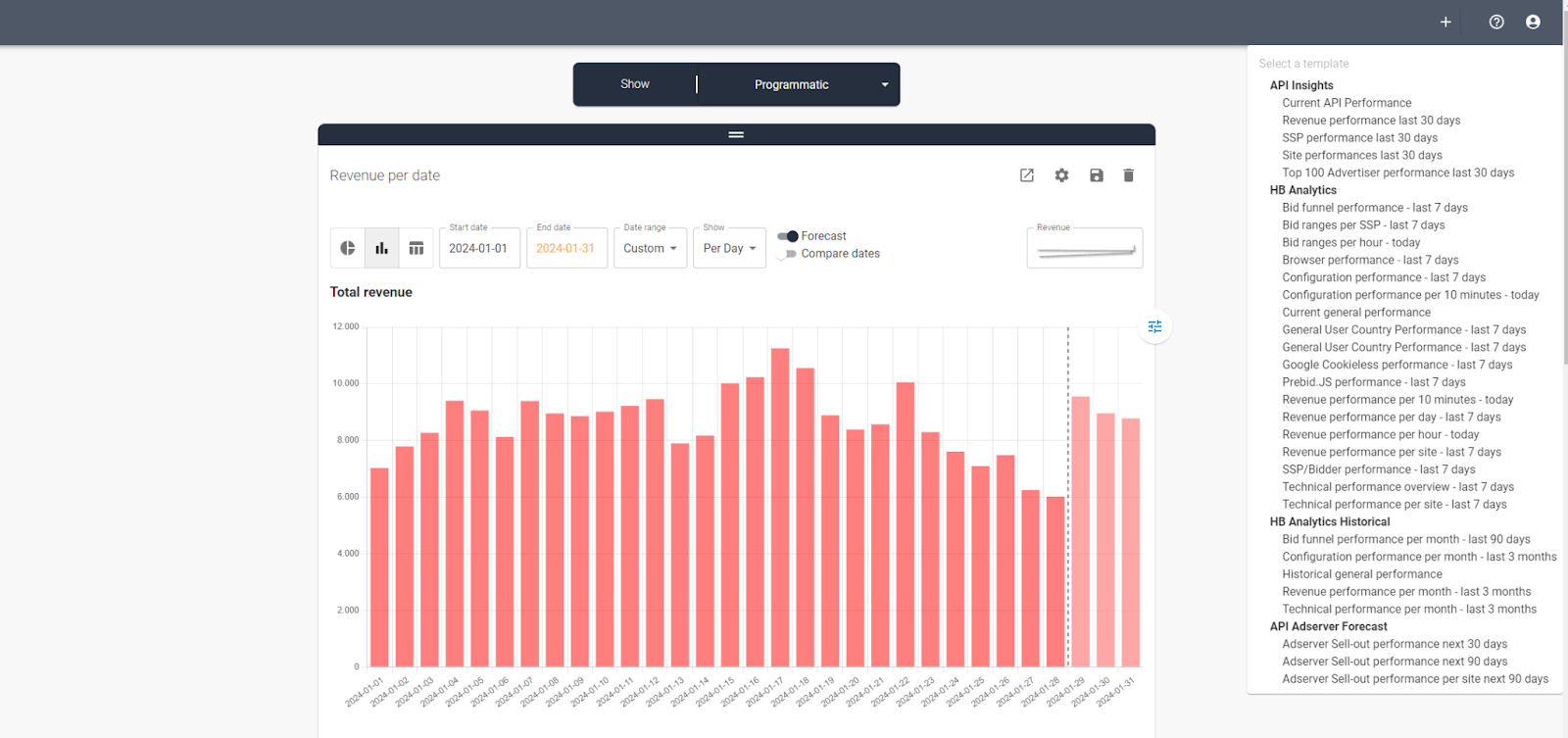Pick Technical performance overview template
This screenshot has width=1568, height=738.
(x=1398, y=487)
